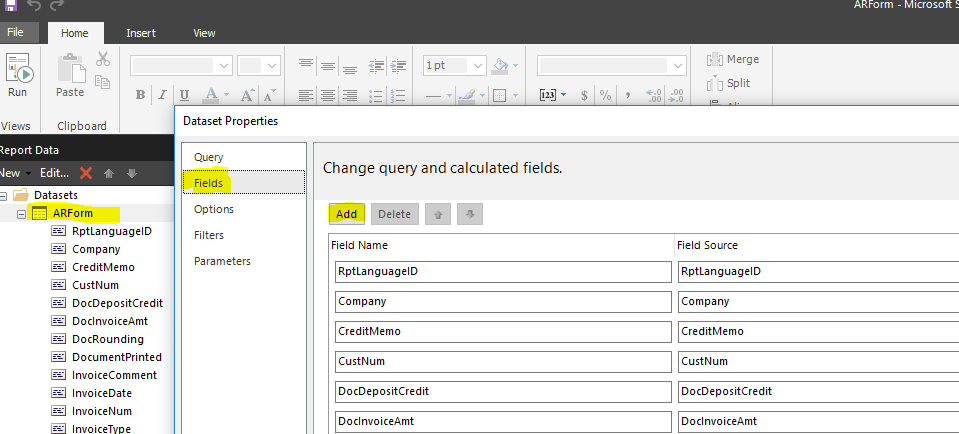Switch to the Insert ribbon tab

[141, 33]
